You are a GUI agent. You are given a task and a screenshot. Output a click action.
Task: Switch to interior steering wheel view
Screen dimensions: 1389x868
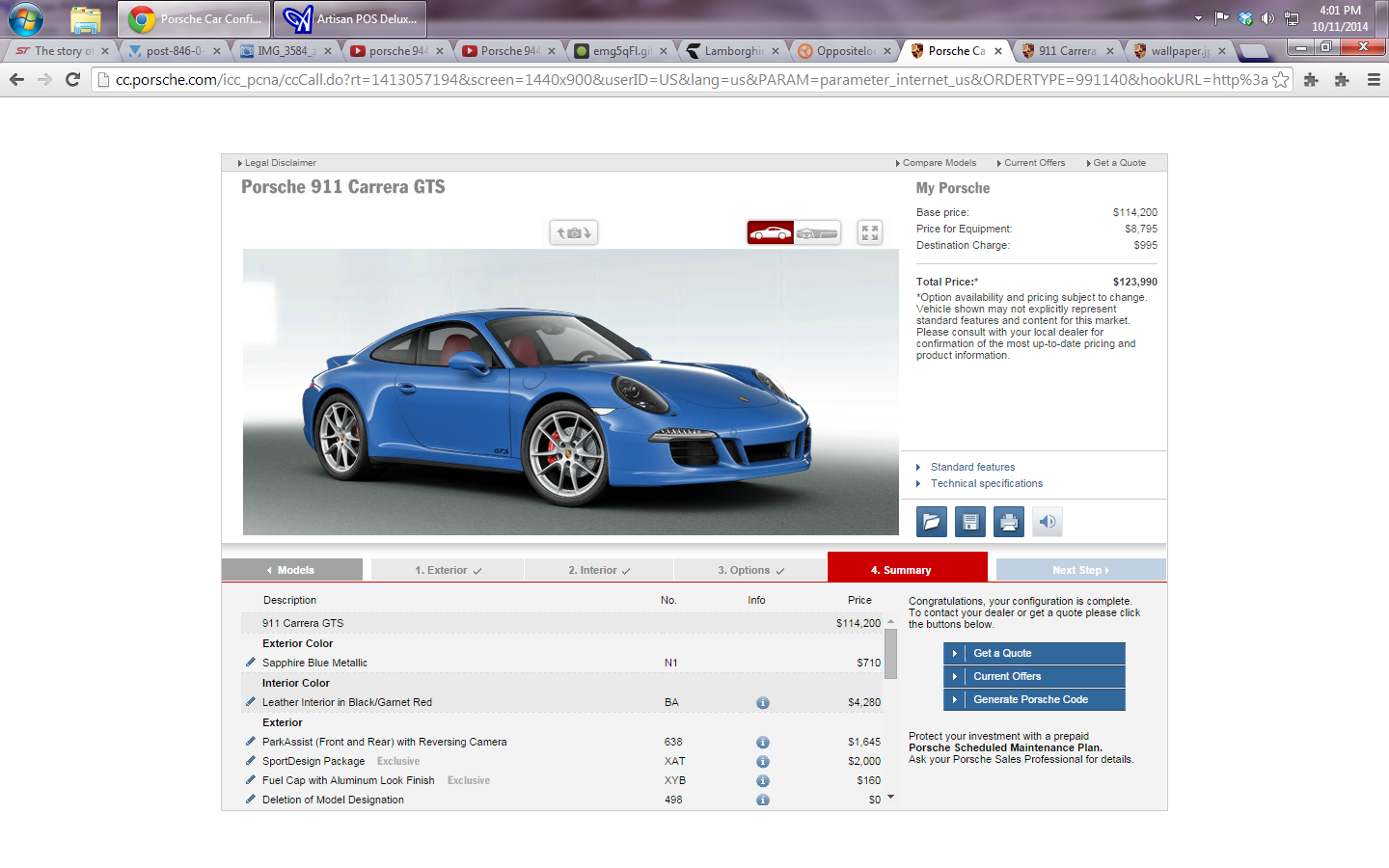817,232
